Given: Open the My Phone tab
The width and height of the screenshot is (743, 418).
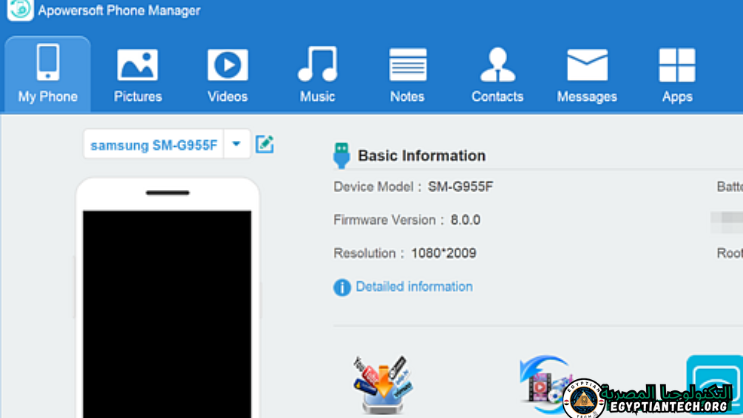Looking at the screenshot, I should click(47, 75).
